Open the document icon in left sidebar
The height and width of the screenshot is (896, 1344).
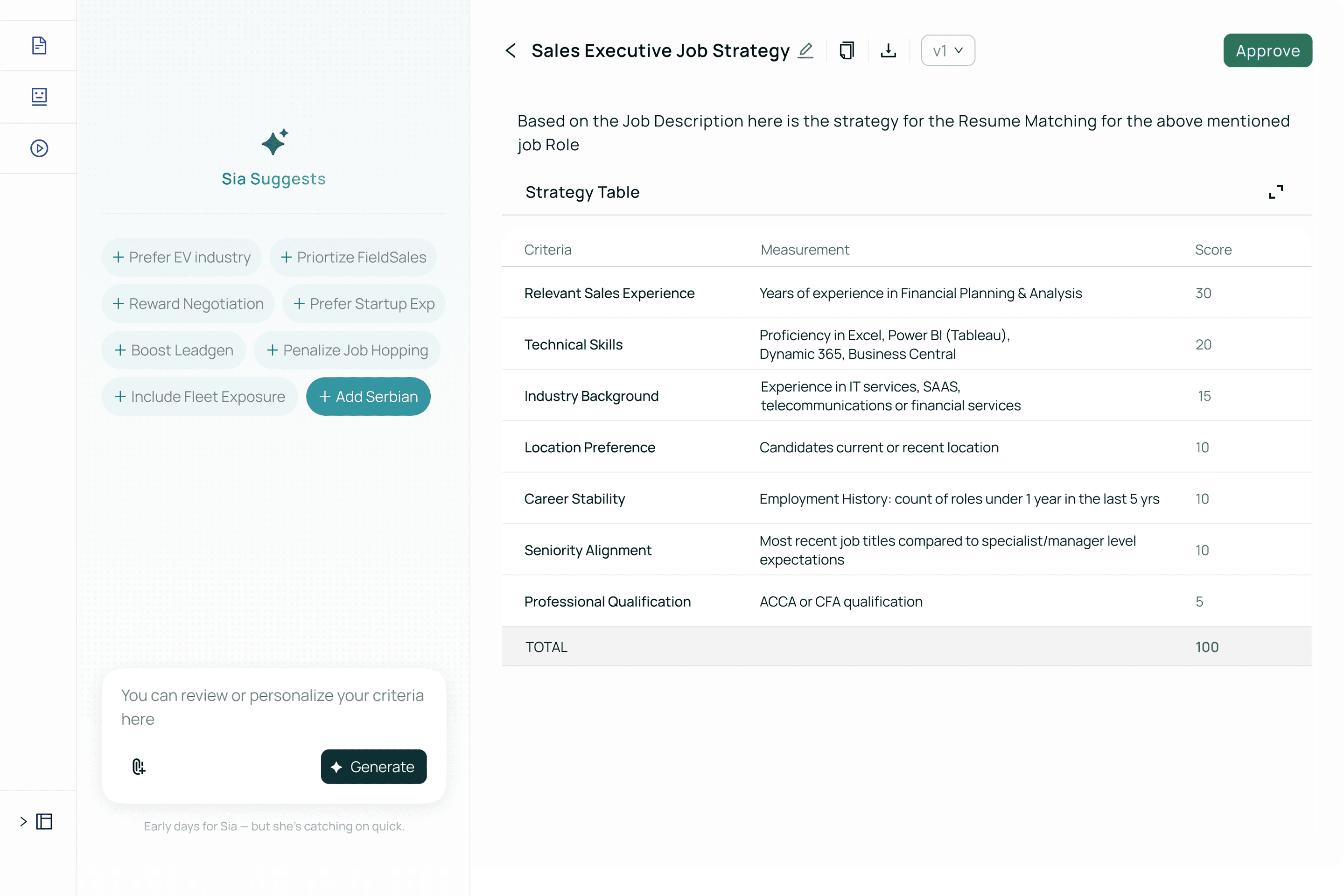point(39,46)
